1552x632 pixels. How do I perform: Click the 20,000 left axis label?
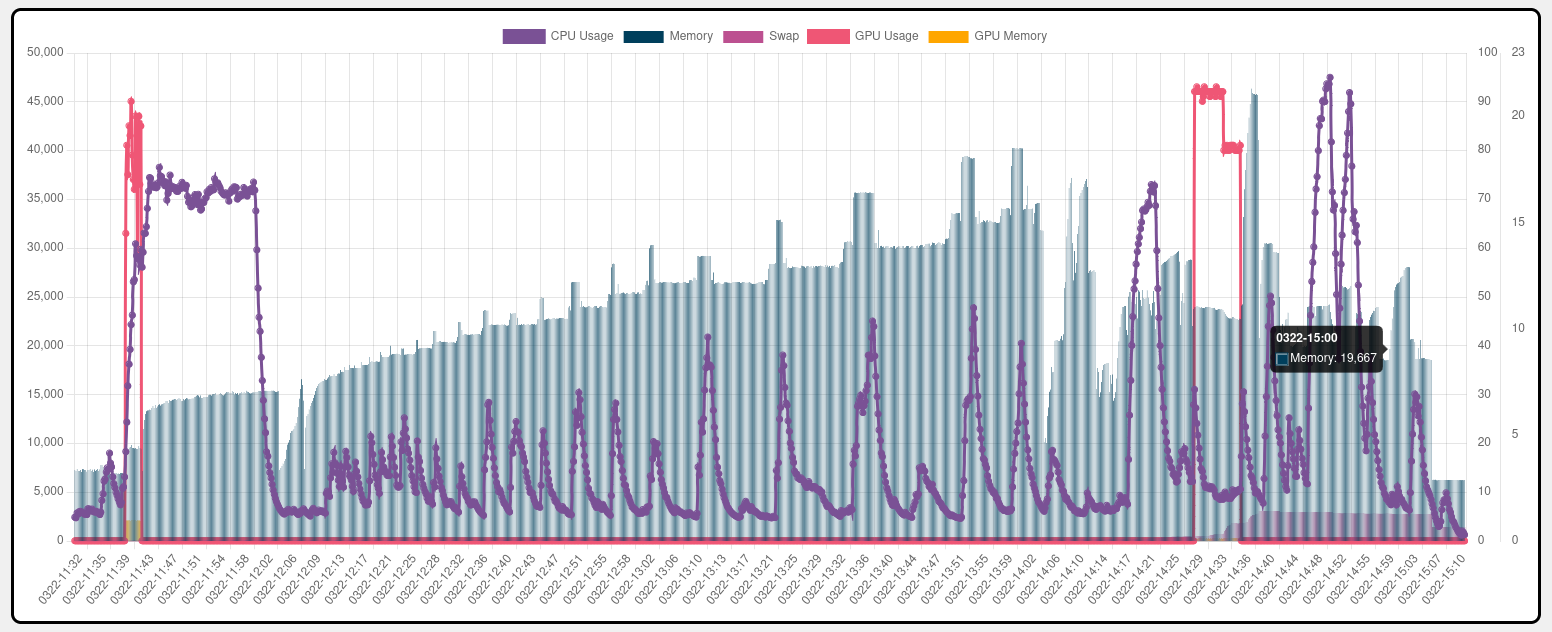45,345
